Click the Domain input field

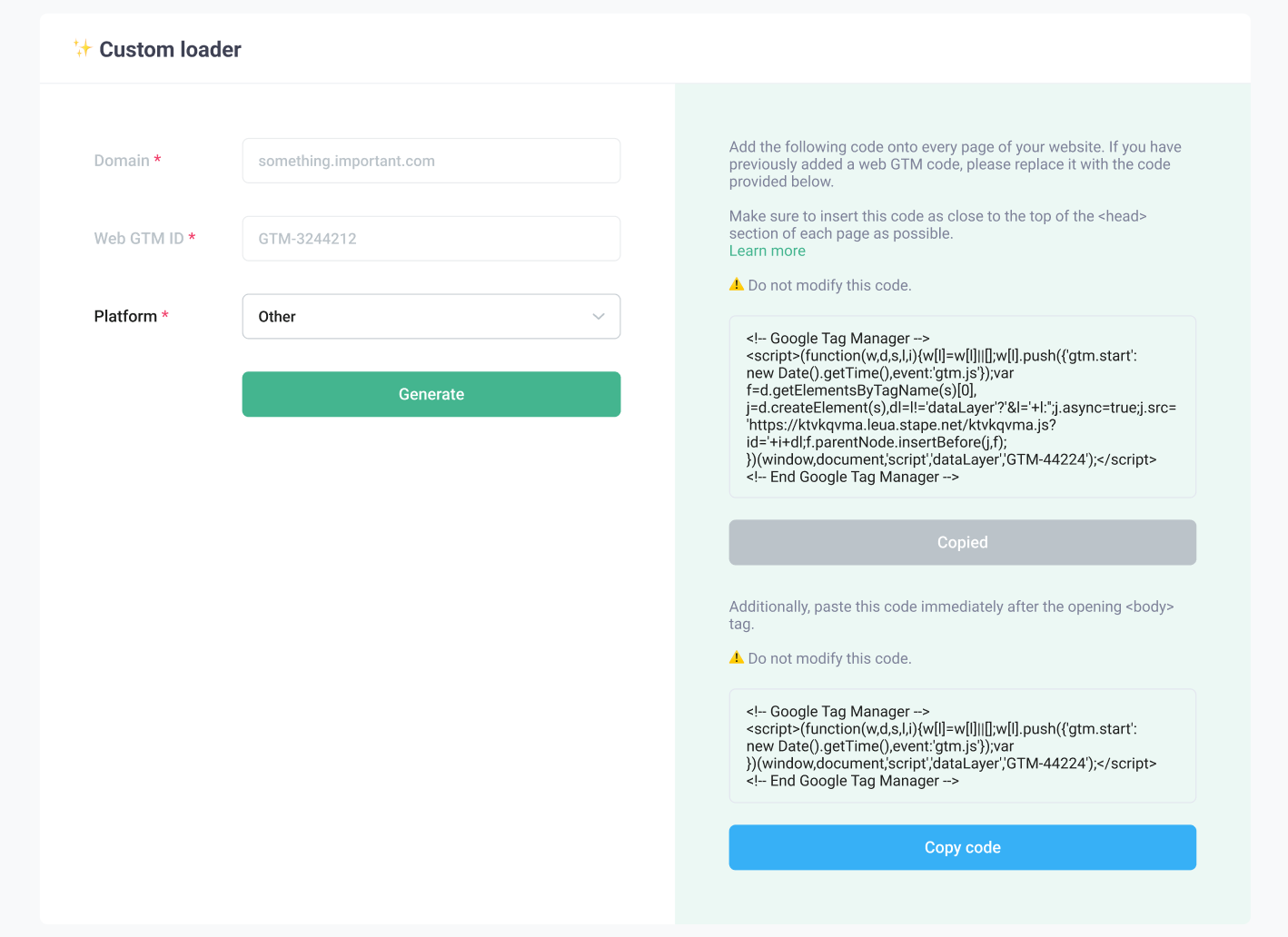pos(431,161)
